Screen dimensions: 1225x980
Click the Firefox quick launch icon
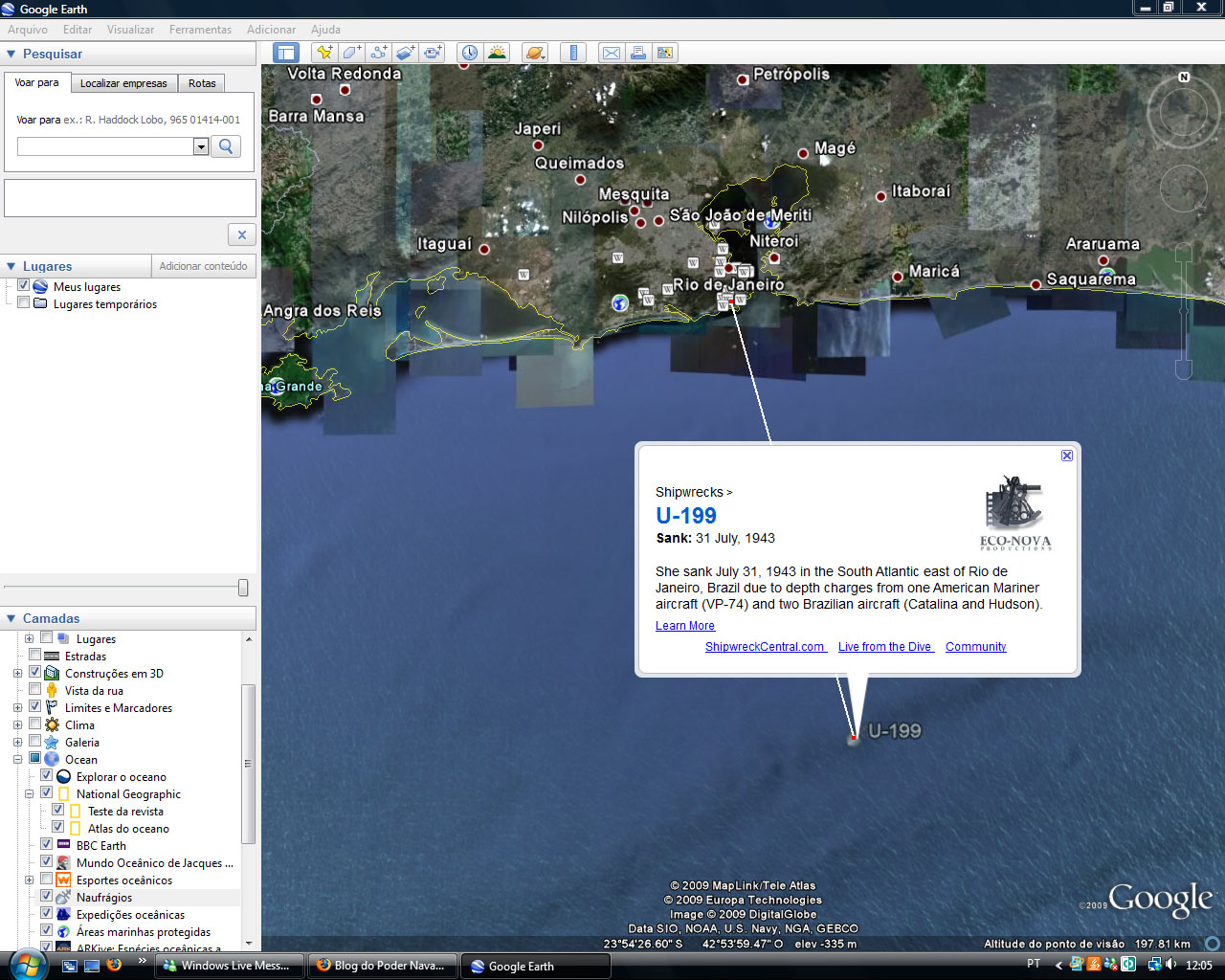pos(114,965)
